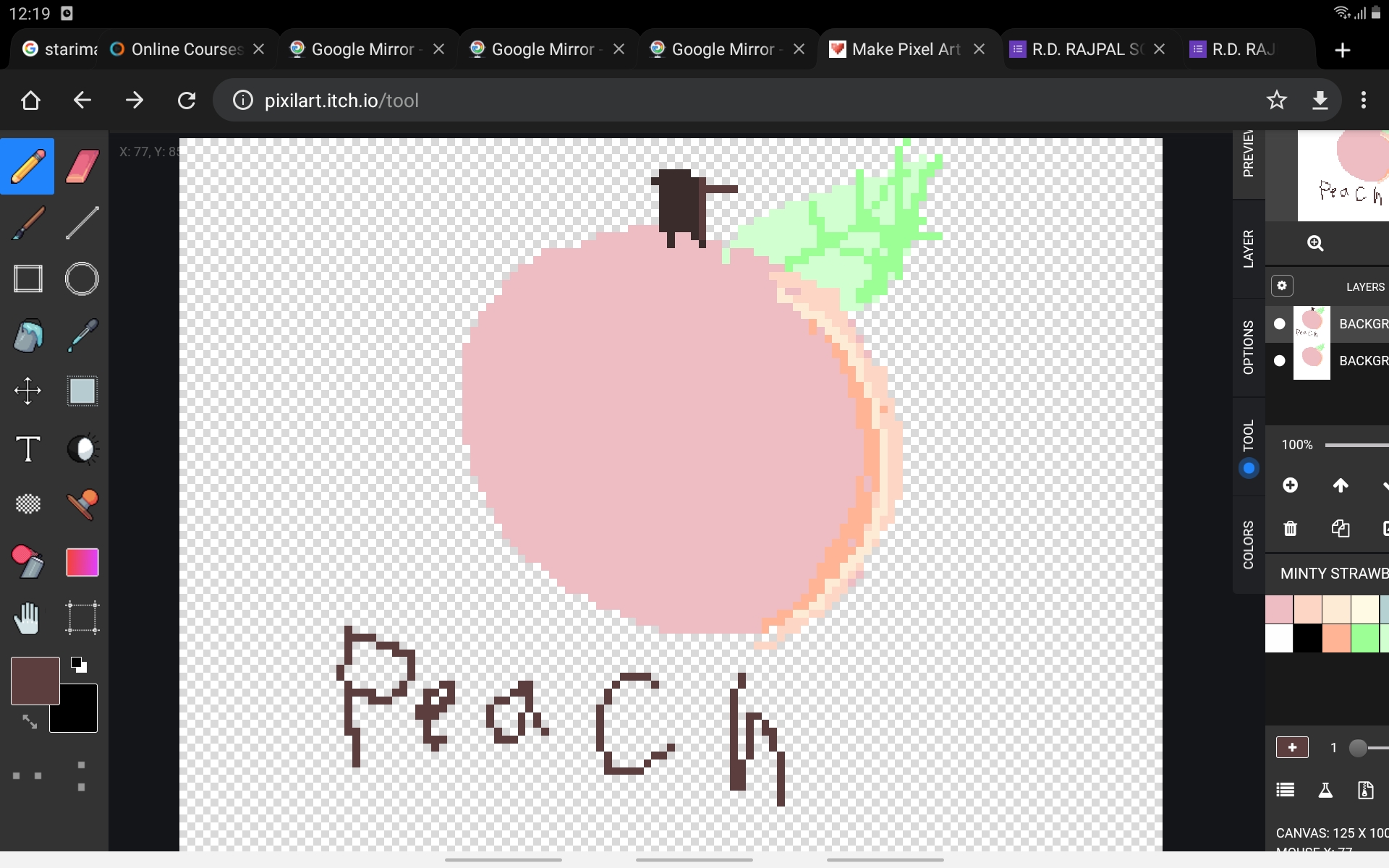
Task: Select the Text tool
Action: pos(28,449)
